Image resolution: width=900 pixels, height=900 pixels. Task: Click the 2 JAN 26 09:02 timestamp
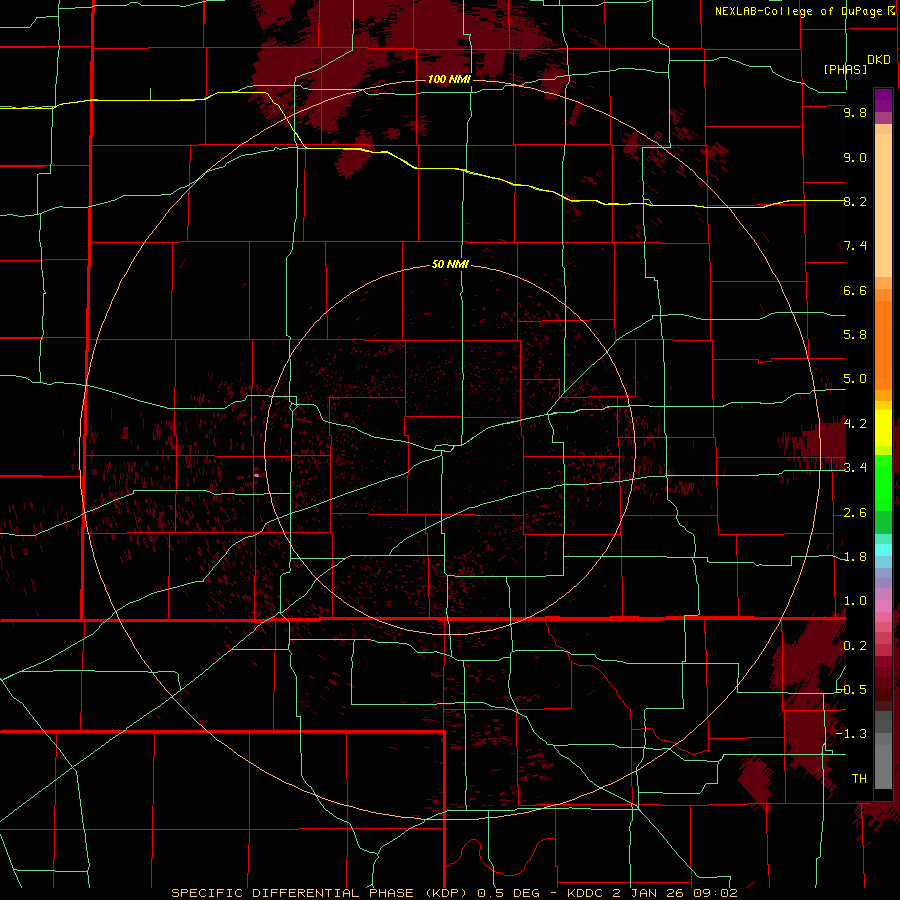[676, 893]
